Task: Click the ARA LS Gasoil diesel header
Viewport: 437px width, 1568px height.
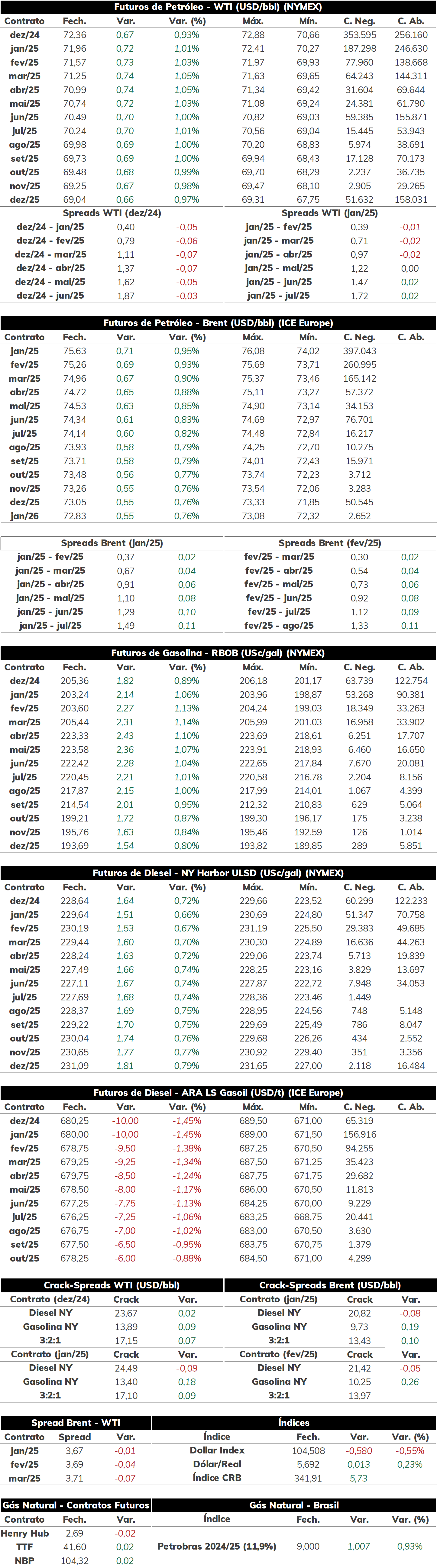Action: pos(218,1093)
